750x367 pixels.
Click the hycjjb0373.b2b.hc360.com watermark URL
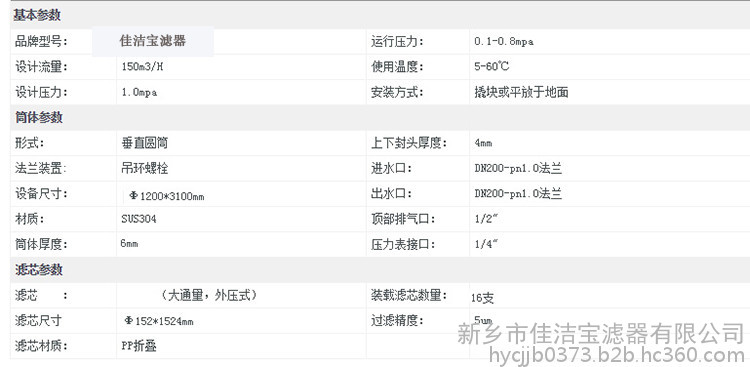(617, 356)
